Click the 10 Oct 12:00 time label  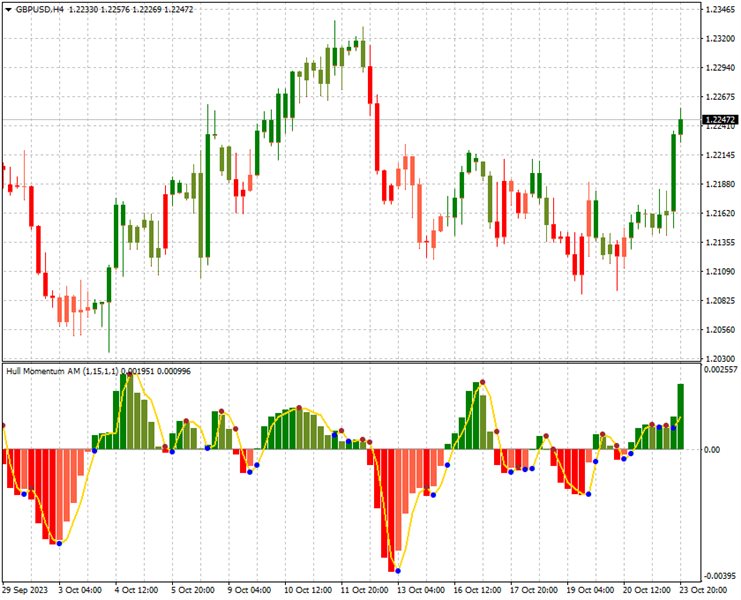coord(308,590)
